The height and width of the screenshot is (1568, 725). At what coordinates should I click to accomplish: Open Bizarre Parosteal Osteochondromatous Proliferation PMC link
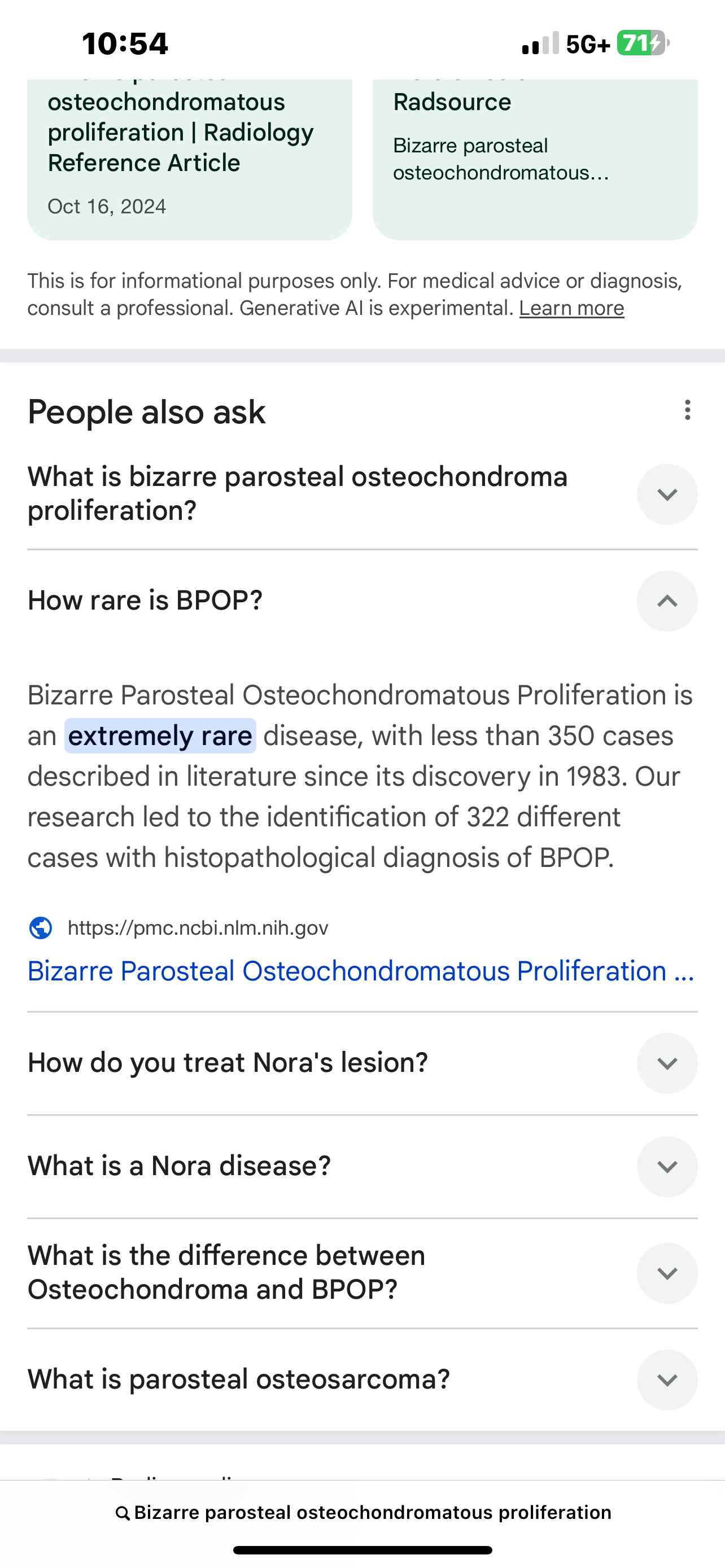click(360, 971)
